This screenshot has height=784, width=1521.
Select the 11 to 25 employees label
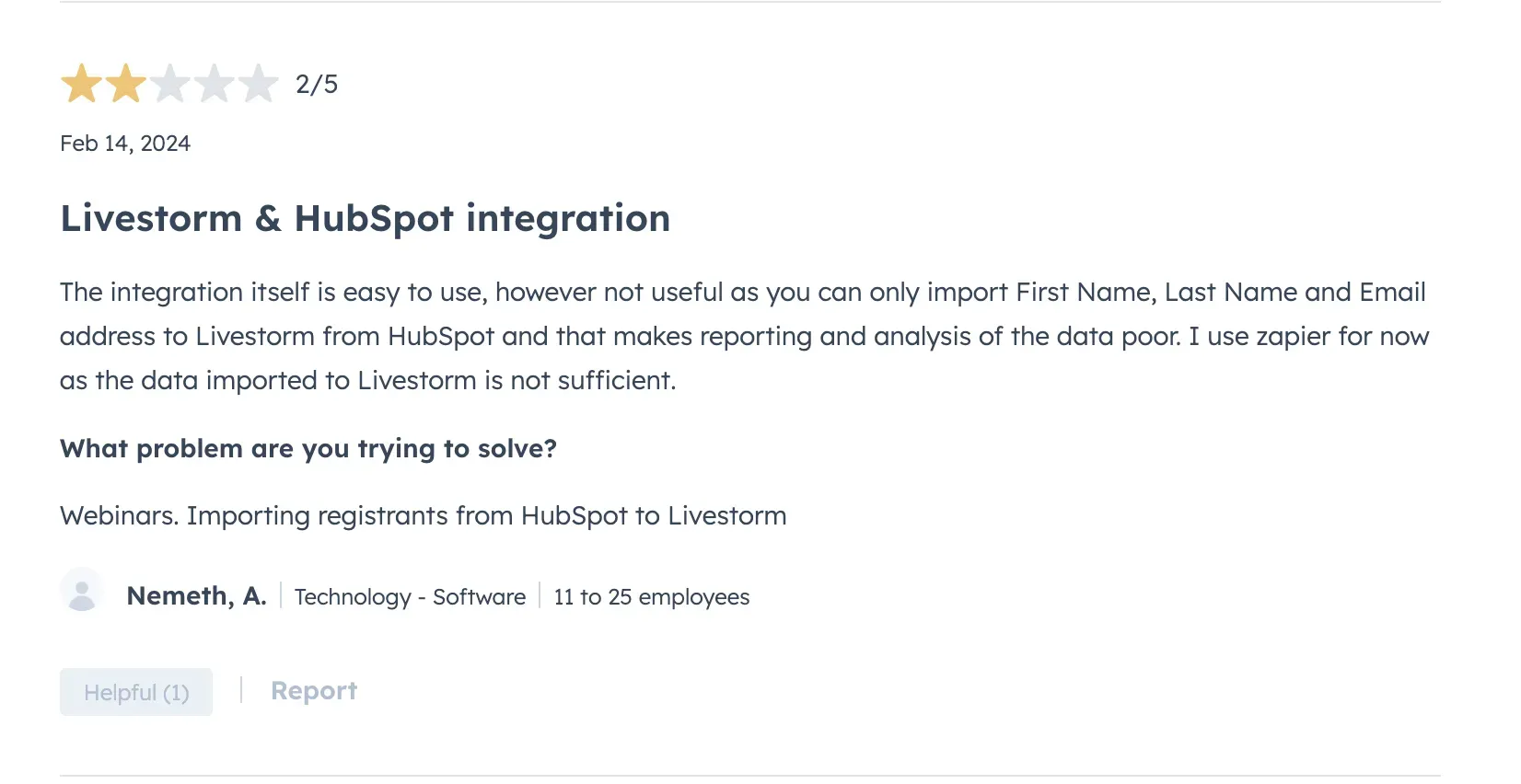pos(650,596)
